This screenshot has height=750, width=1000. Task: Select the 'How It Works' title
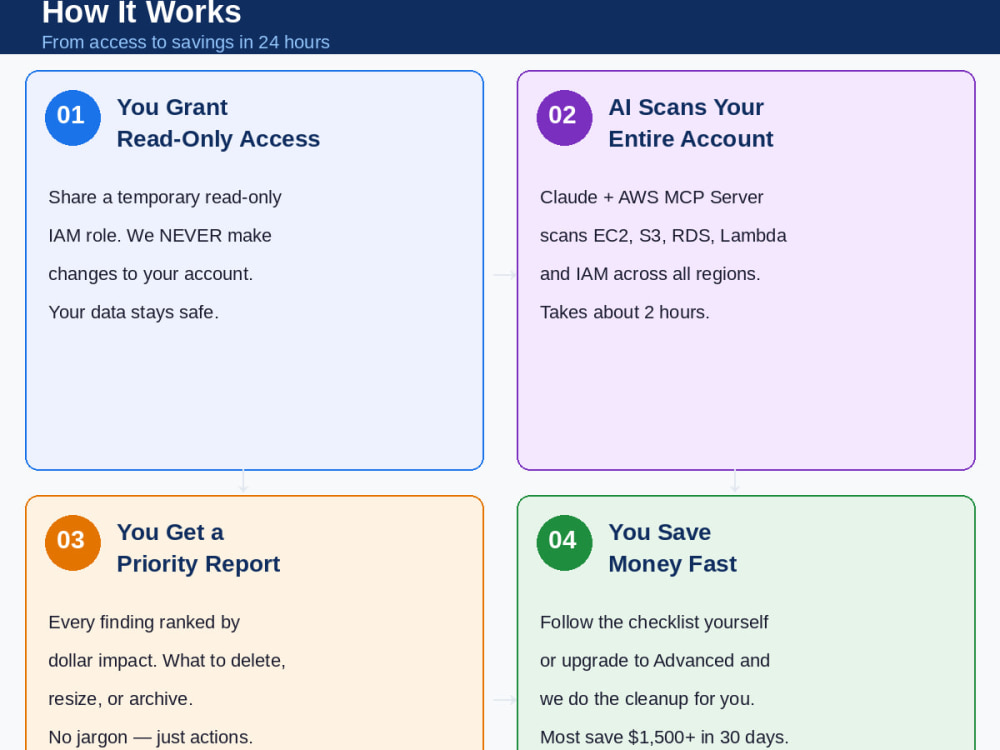pos(142,13)
